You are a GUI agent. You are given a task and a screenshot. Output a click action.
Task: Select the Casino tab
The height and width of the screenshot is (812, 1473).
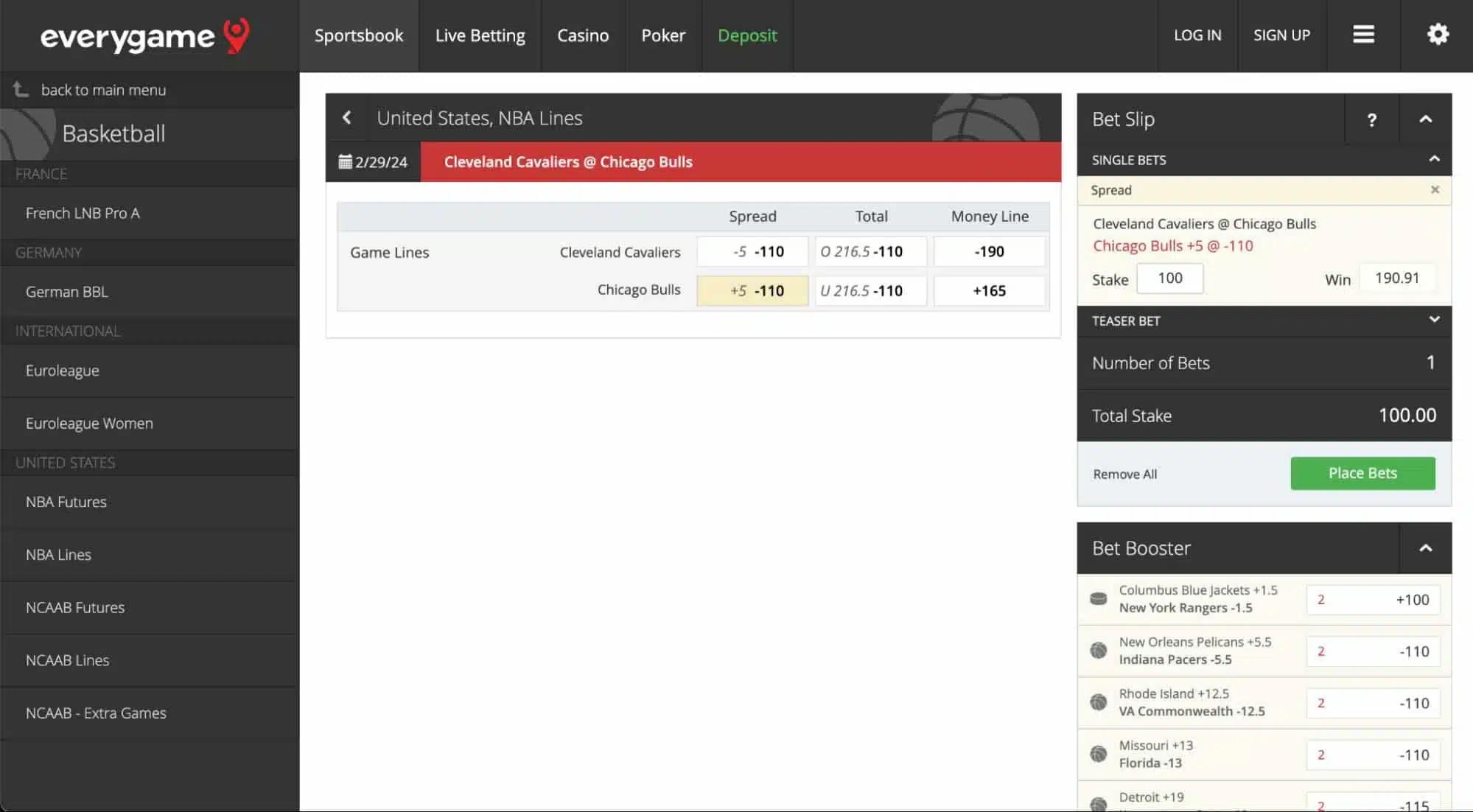click(582, 36)
